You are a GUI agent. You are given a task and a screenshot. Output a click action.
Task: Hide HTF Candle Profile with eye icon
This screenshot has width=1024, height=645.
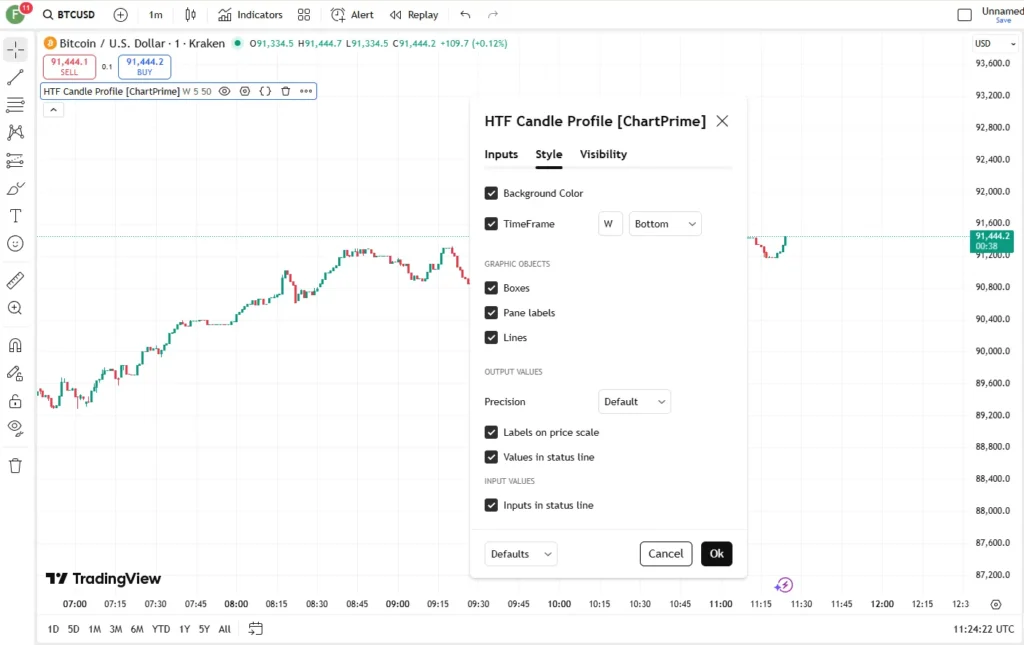(x=224, y=91)
